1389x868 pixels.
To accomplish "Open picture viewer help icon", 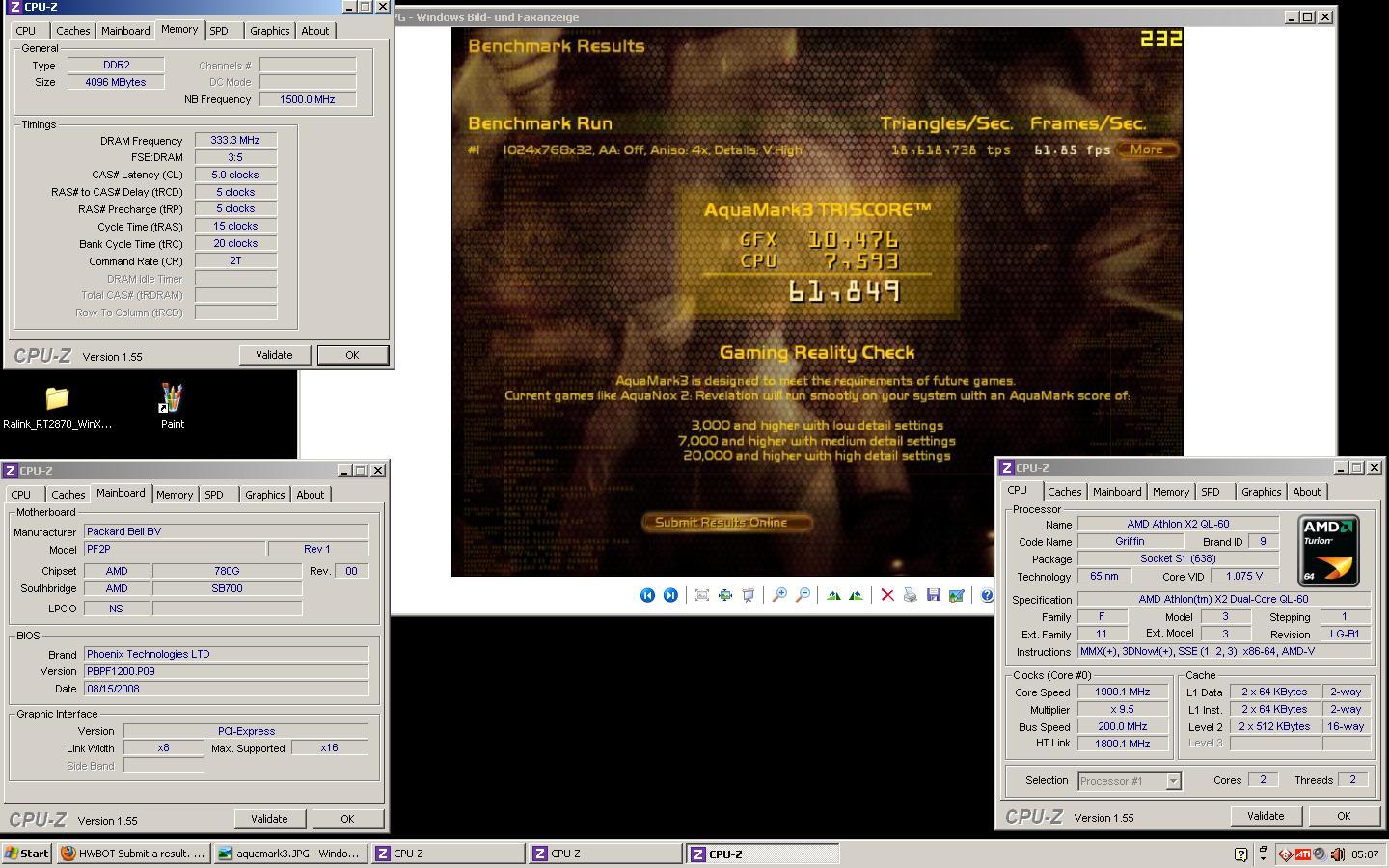I will coord(987,595).
